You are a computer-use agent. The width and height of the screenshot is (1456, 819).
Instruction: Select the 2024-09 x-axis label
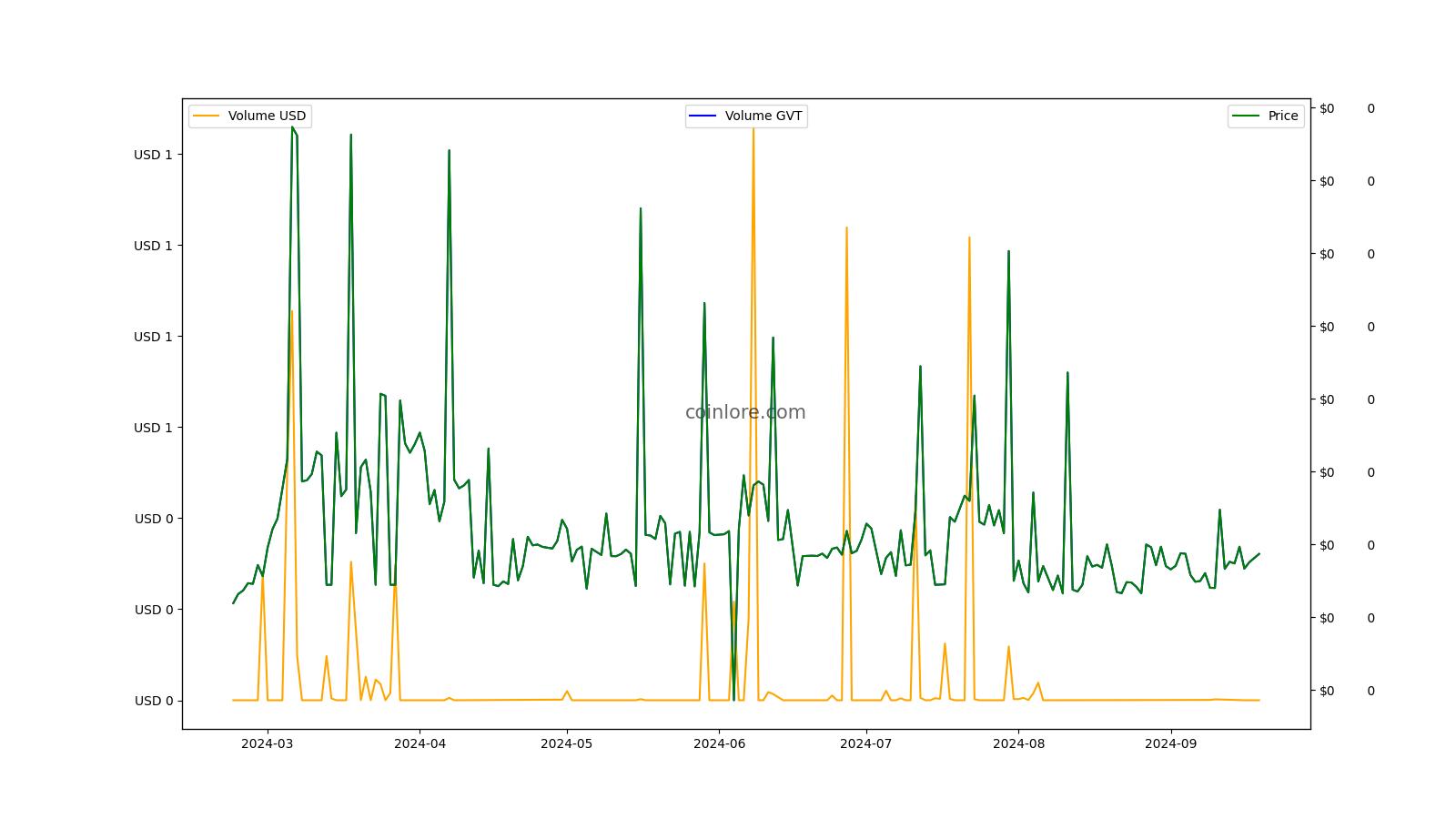click(x=1171, y=743)
